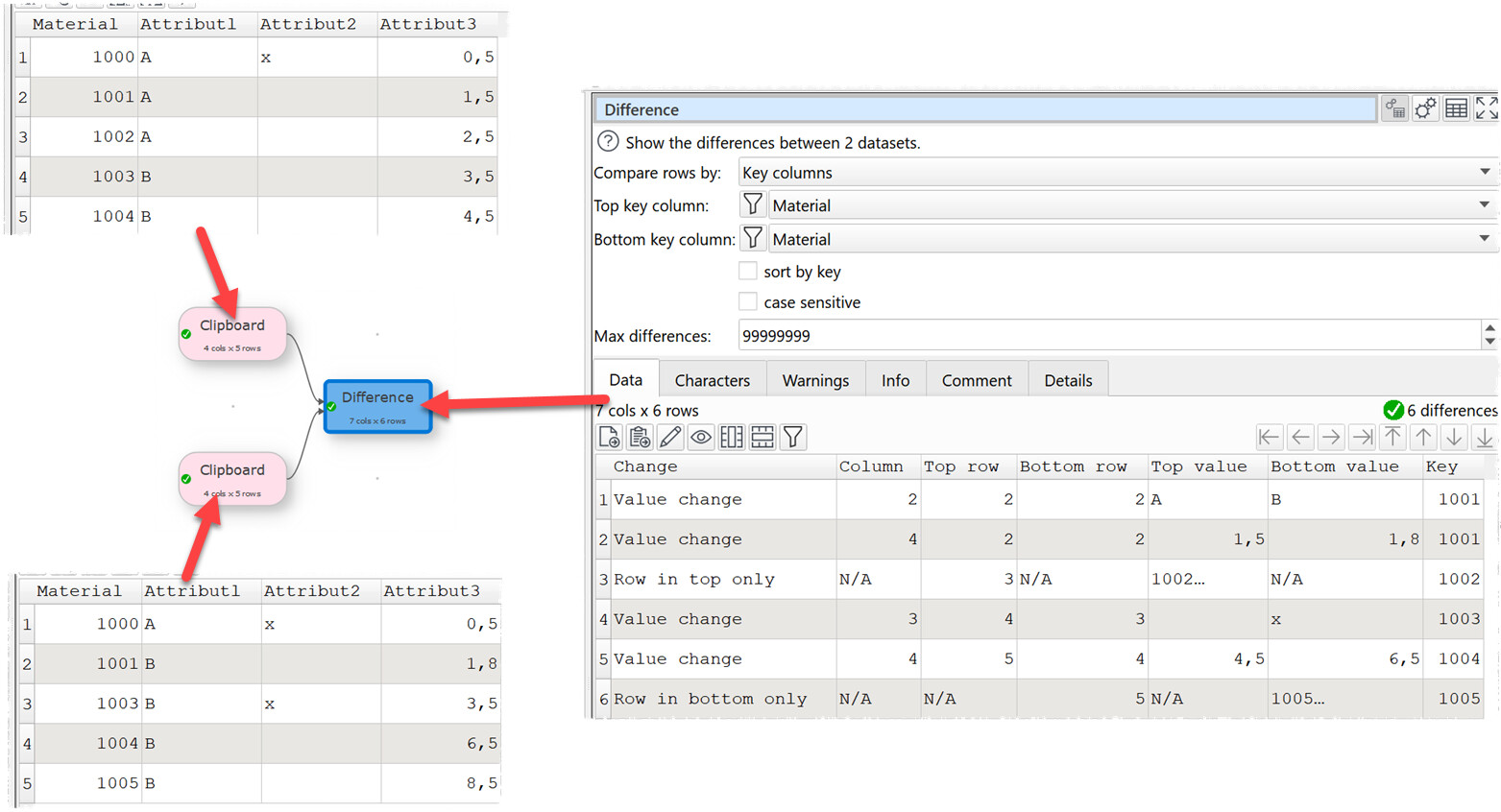Image resolution: width=1501 pixels, height=812 pixels.
Task: Enable the sort by key checkbox
Action: pos(748,272)
